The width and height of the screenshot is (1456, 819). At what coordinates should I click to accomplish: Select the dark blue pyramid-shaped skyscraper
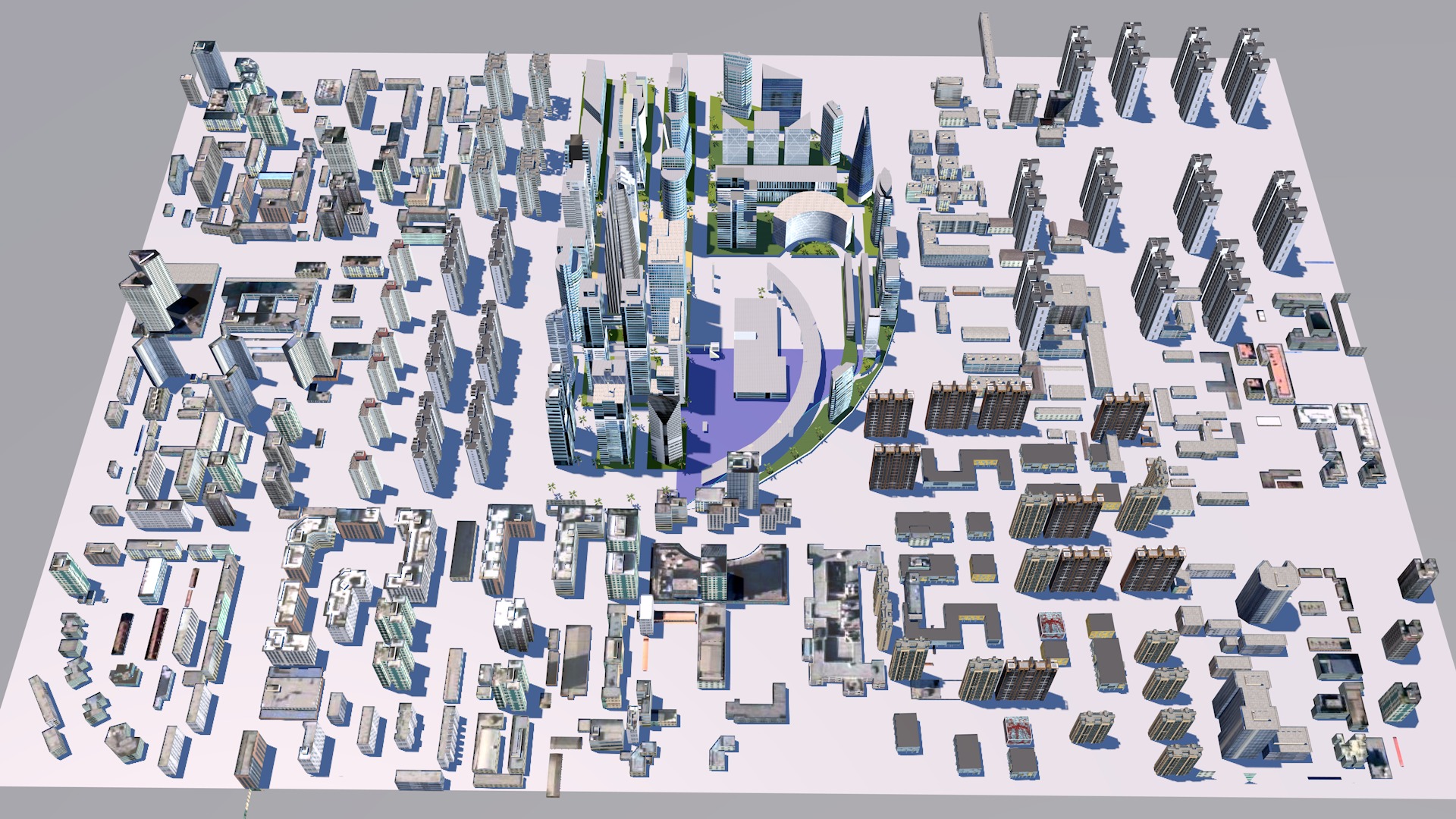point(861,156)
